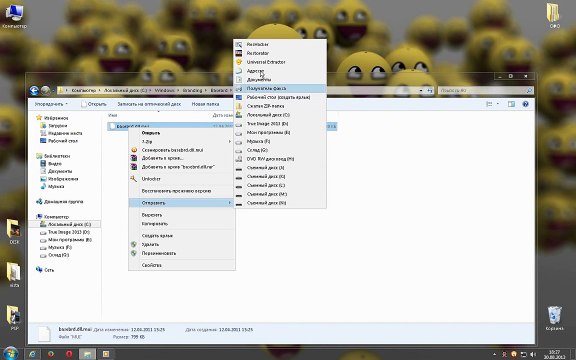Open Internet Explorer from the taskbar
Viewport: 576px width, 360px height.
pyautogui.click(x=32, y=354)
